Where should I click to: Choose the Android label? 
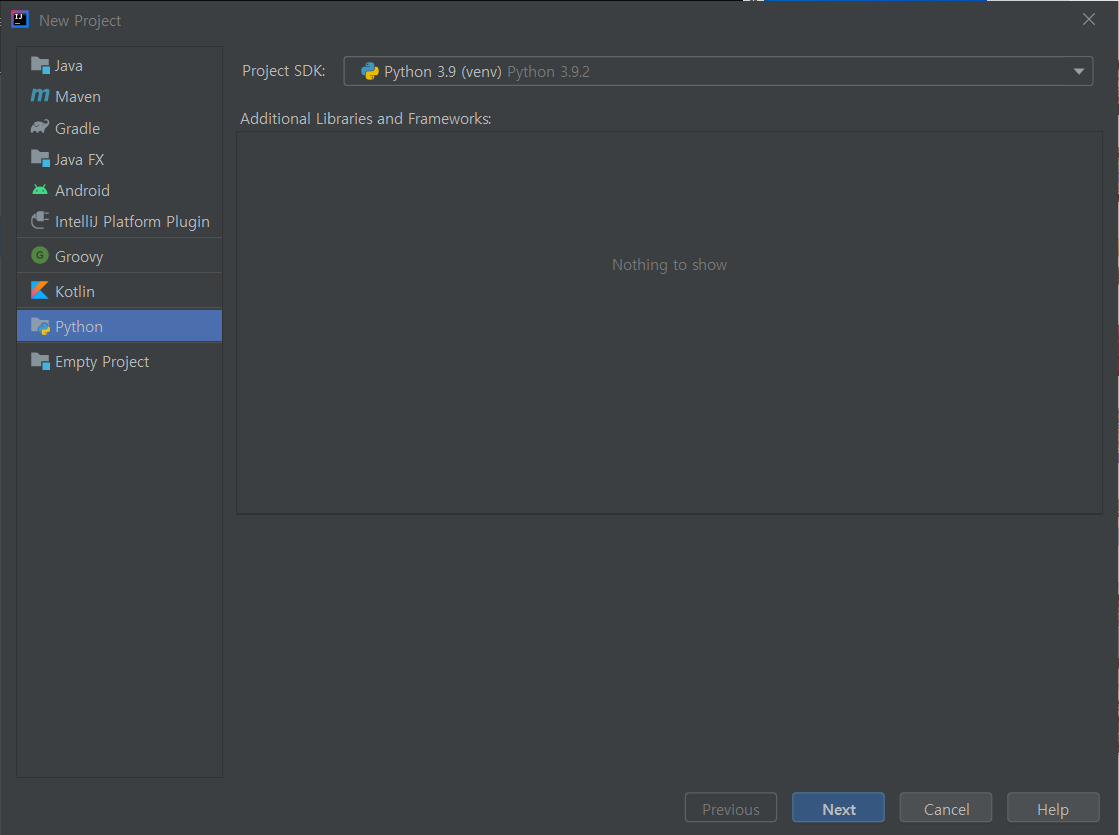[x=83, y=191]
